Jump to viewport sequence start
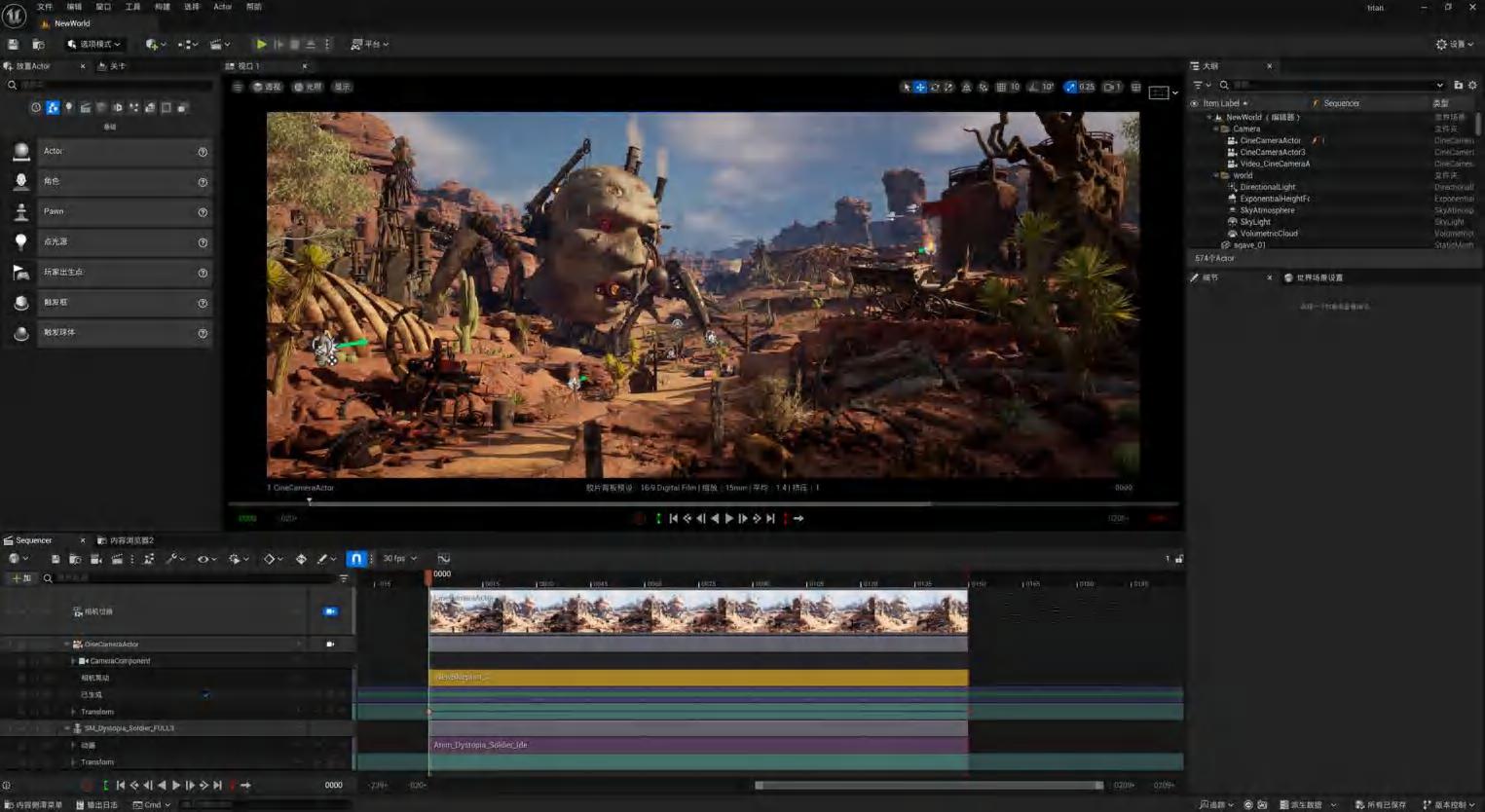The width and height of the screenshot is (1485, 812). pos(673,519)
